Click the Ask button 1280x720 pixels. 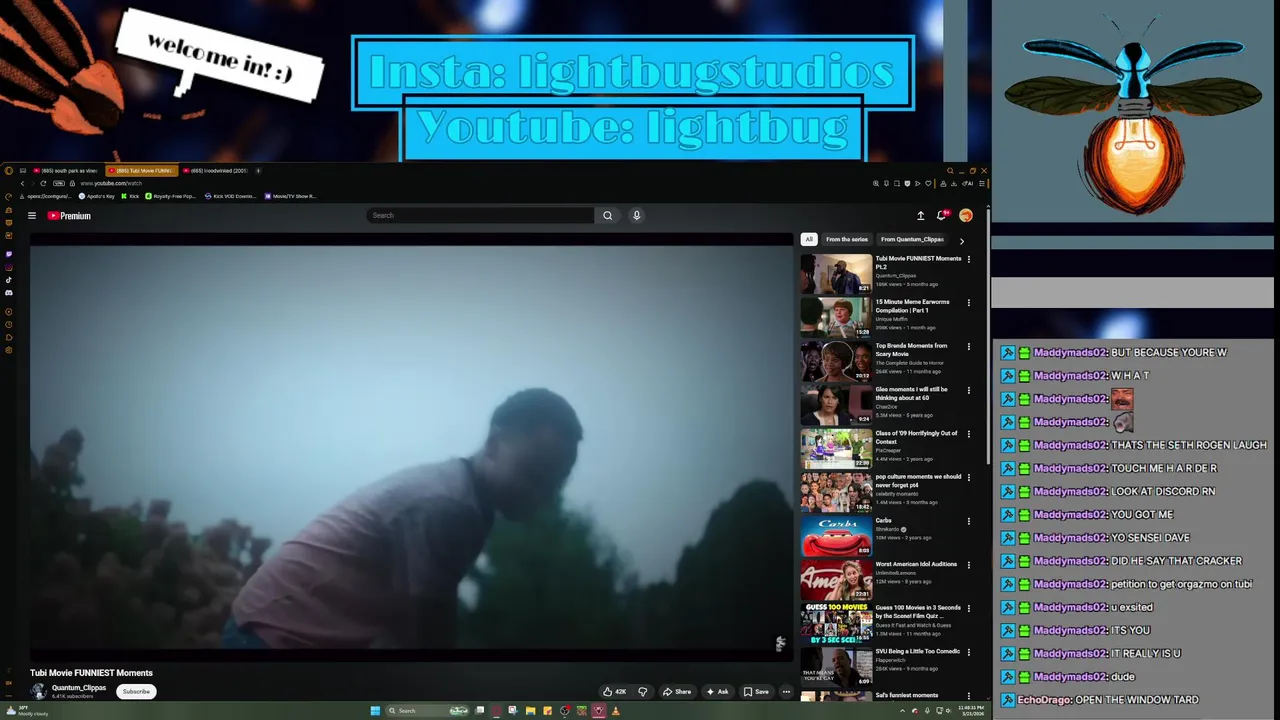[717, 691]
